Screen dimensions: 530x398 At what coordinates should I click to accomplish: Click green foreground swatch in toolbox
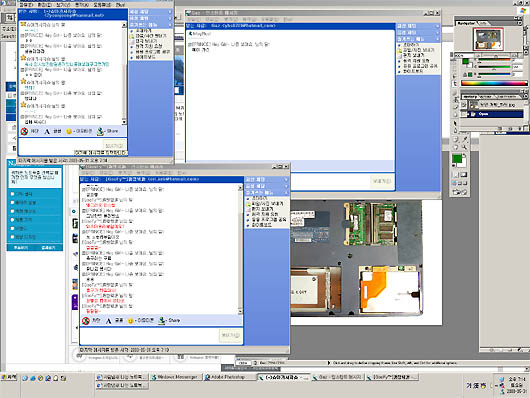click(457, 159)
